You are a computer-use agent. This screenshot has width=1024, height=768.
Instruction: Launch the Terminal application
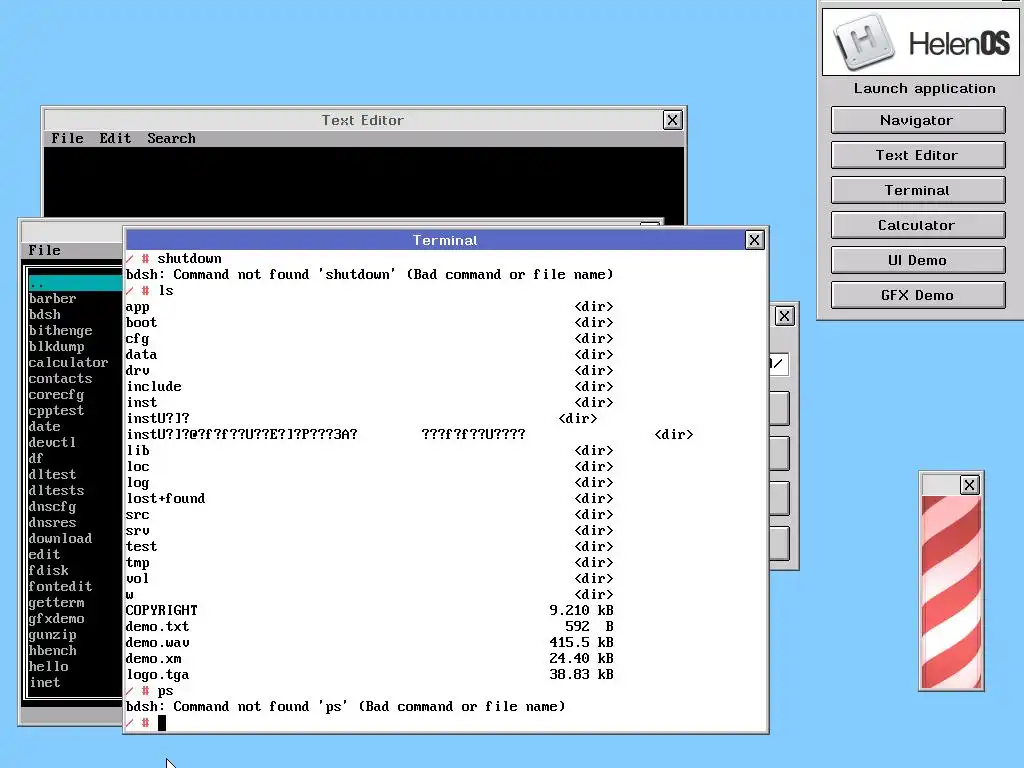[918, 190]
